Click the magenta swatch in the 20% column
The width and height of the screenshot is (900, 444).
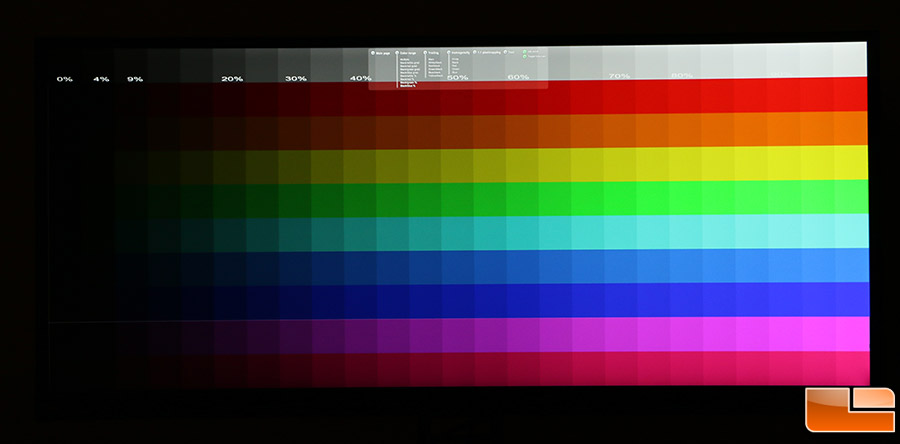(x=228, y=336)
